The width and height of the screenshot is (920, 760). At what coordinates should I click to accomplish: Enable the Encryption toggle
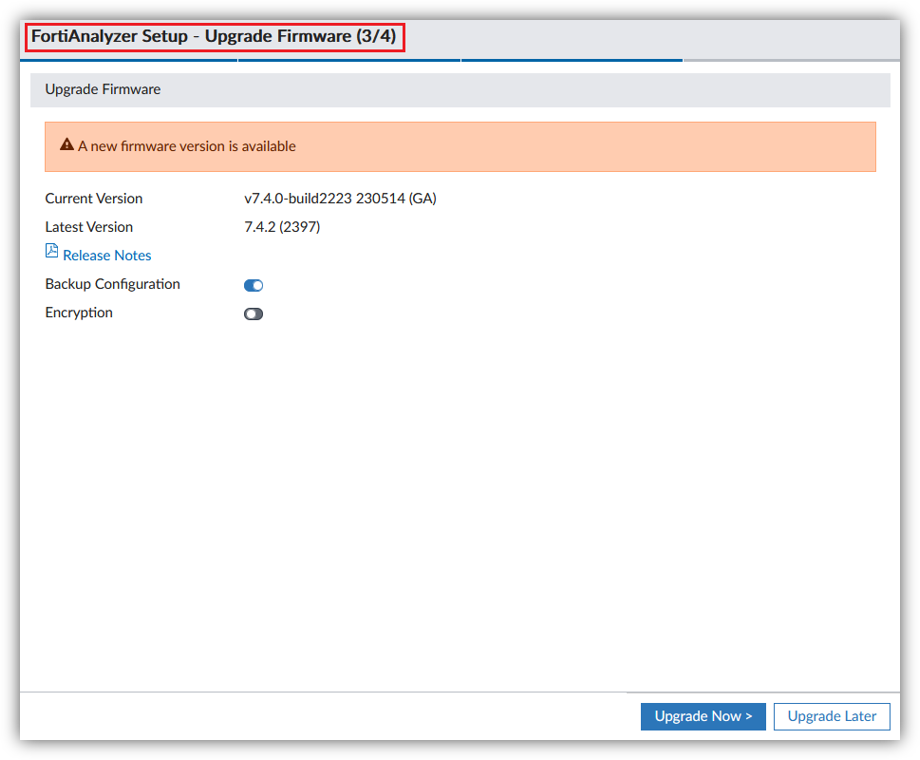click(x=253, y=314)
